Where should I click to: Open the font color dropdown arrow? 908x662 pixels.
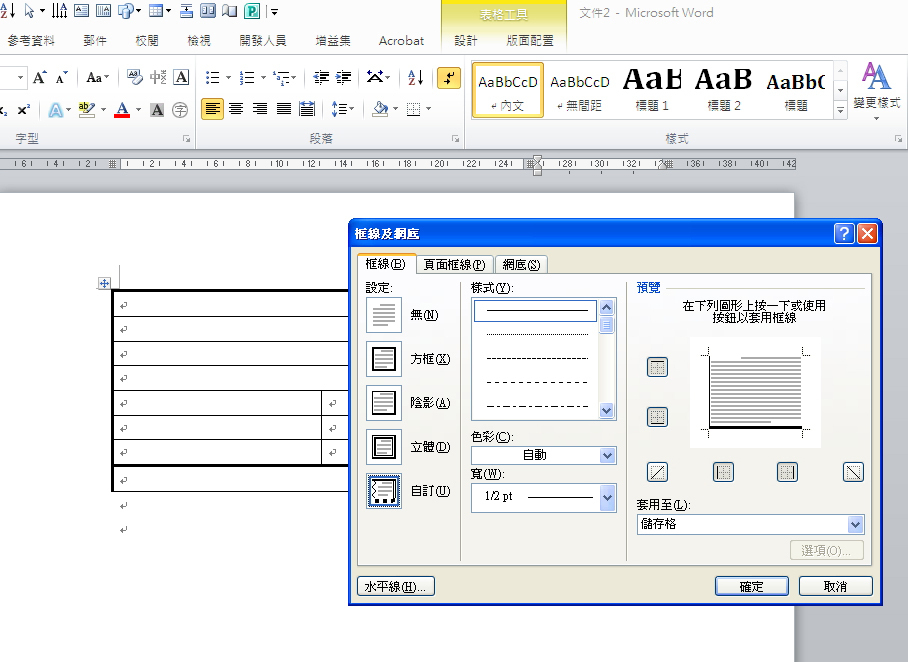(138, 109)
